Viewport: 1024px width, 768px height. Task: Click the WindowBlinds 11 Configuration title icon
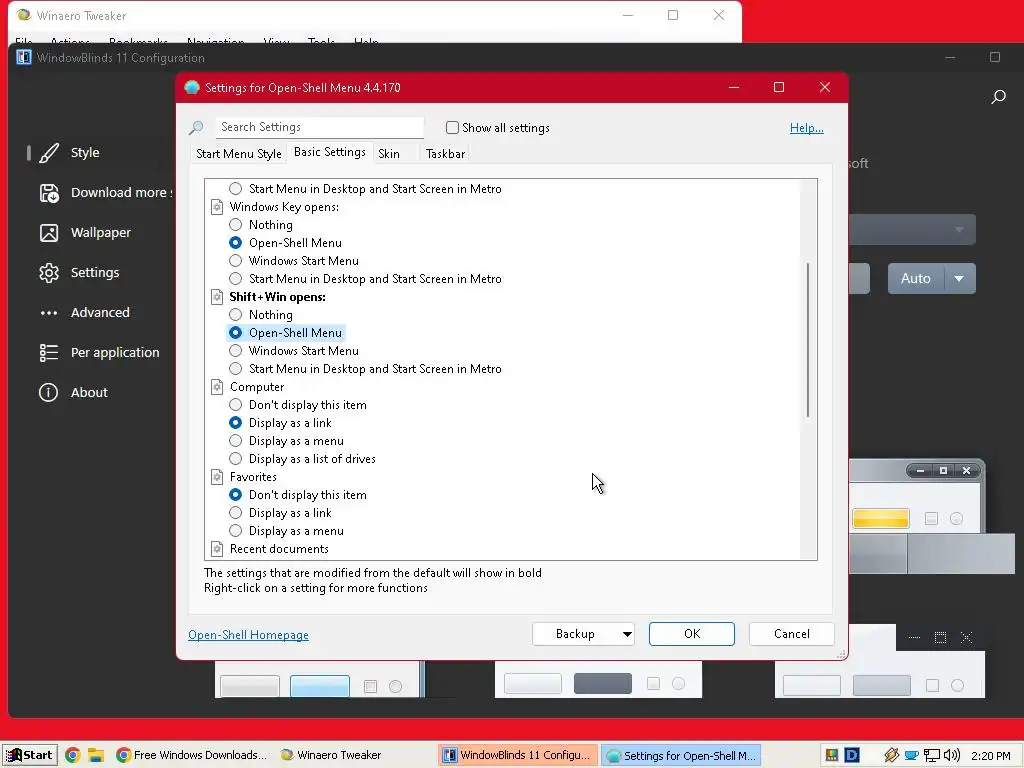[24, 57]
